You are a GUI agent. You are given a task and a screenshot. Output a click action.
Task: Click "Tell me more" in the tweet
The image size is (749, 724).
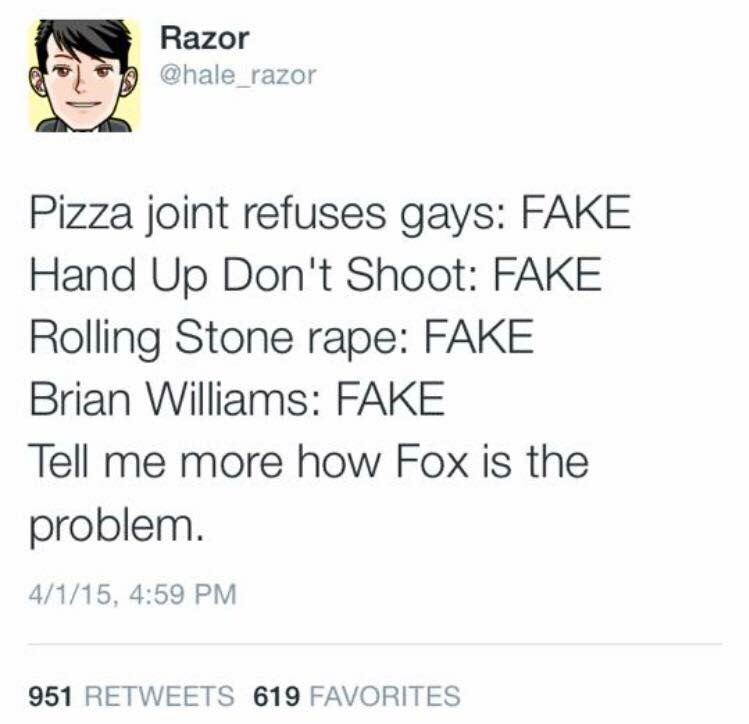[x=156, y=461]
